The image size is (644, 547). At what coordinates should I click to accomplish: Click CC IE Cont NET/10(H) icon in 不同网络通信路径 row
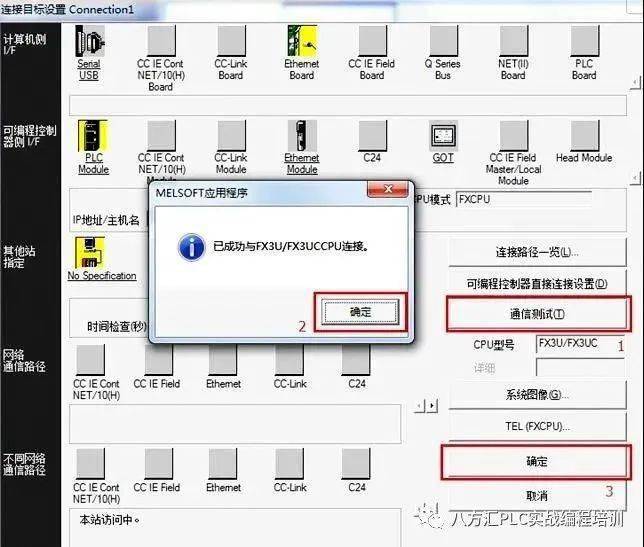[x=90, y=464]
